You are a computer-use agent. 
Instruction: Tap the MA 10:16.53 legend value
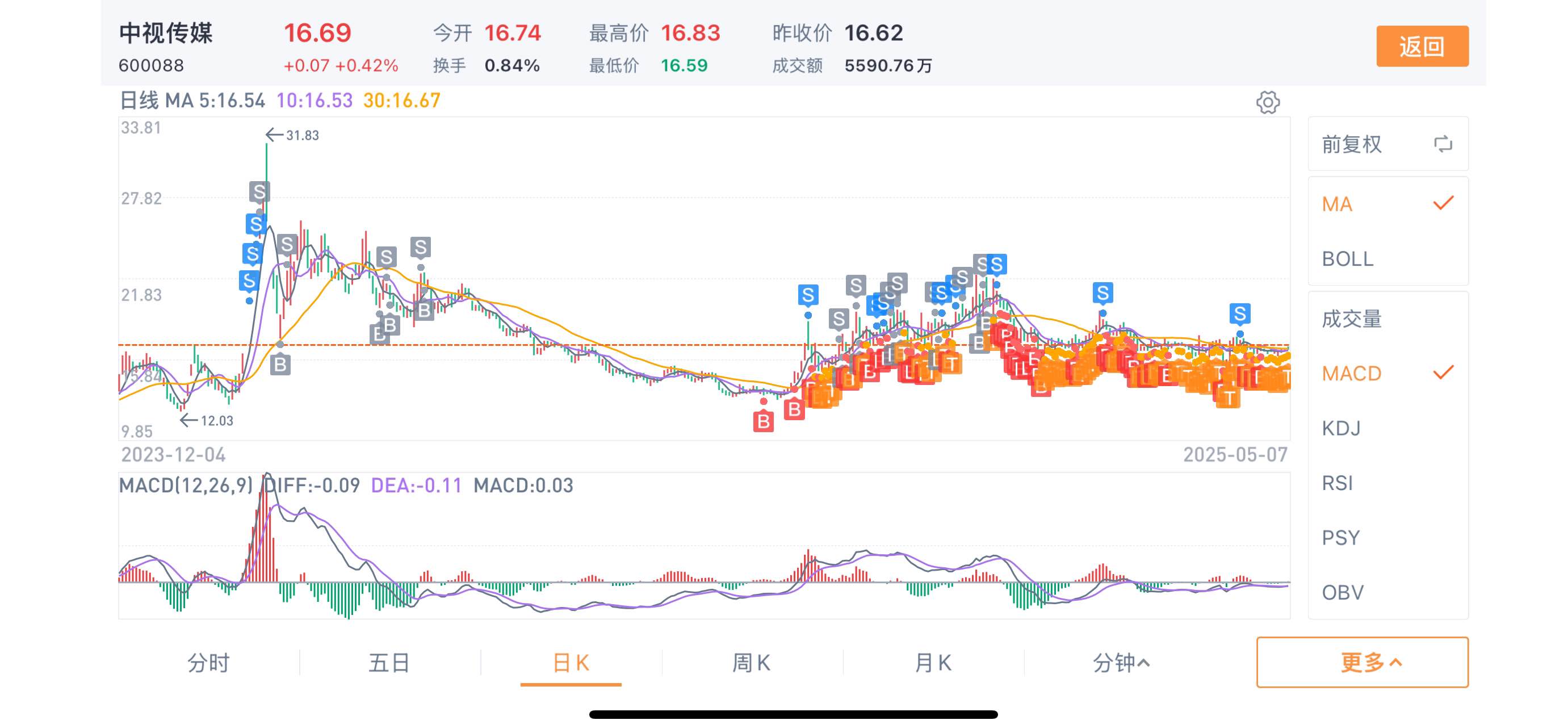[x=315, y=101]
